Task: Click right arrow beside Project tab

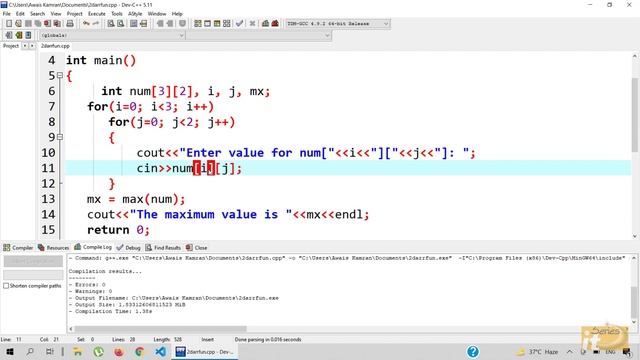Action: (x=32, y=46)
